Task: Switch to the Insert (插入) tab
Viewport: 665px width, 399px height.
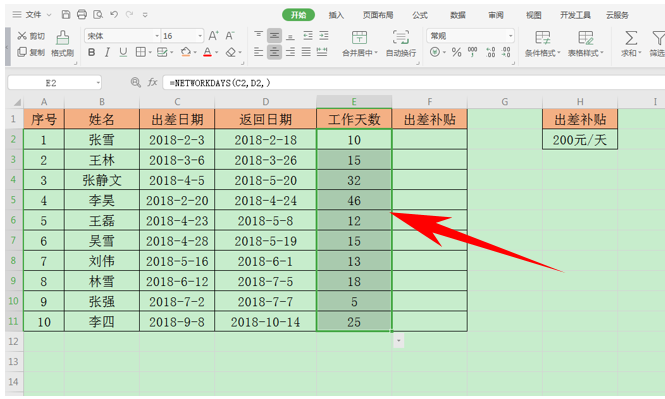Action: pyautogui.click(x=336, y=15)
